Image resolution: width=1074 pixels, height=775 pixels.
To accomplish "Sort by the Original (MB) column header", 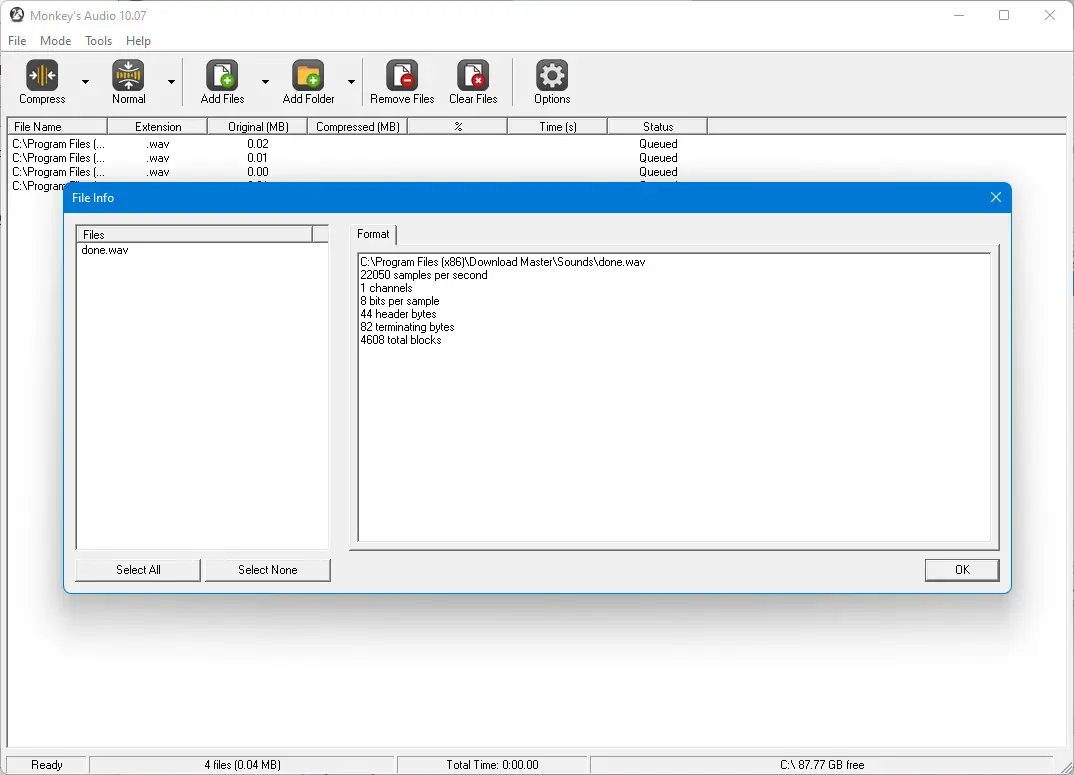I will pos(258,127).
